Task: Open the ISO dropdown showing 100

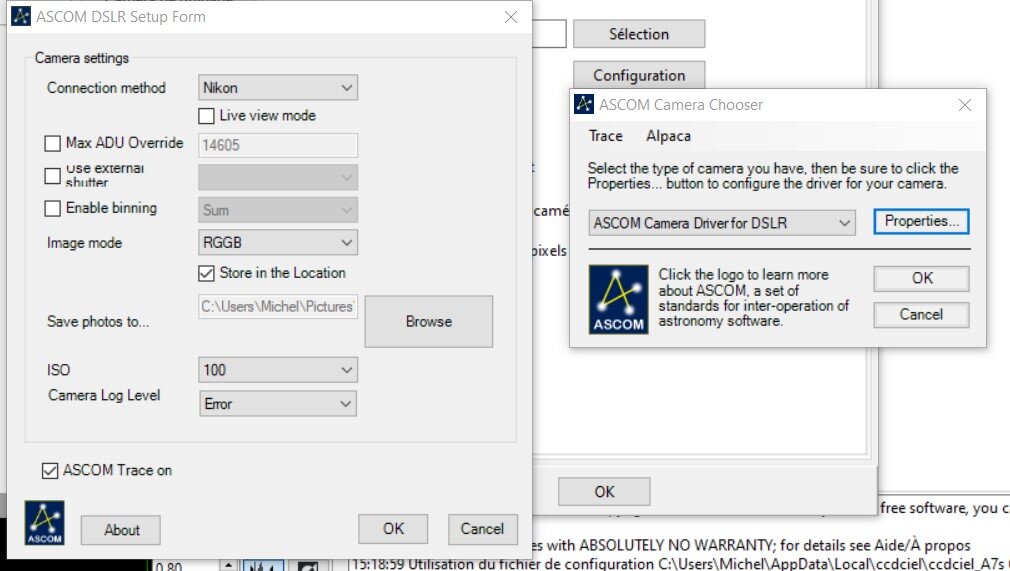Action: coord(278,370)
